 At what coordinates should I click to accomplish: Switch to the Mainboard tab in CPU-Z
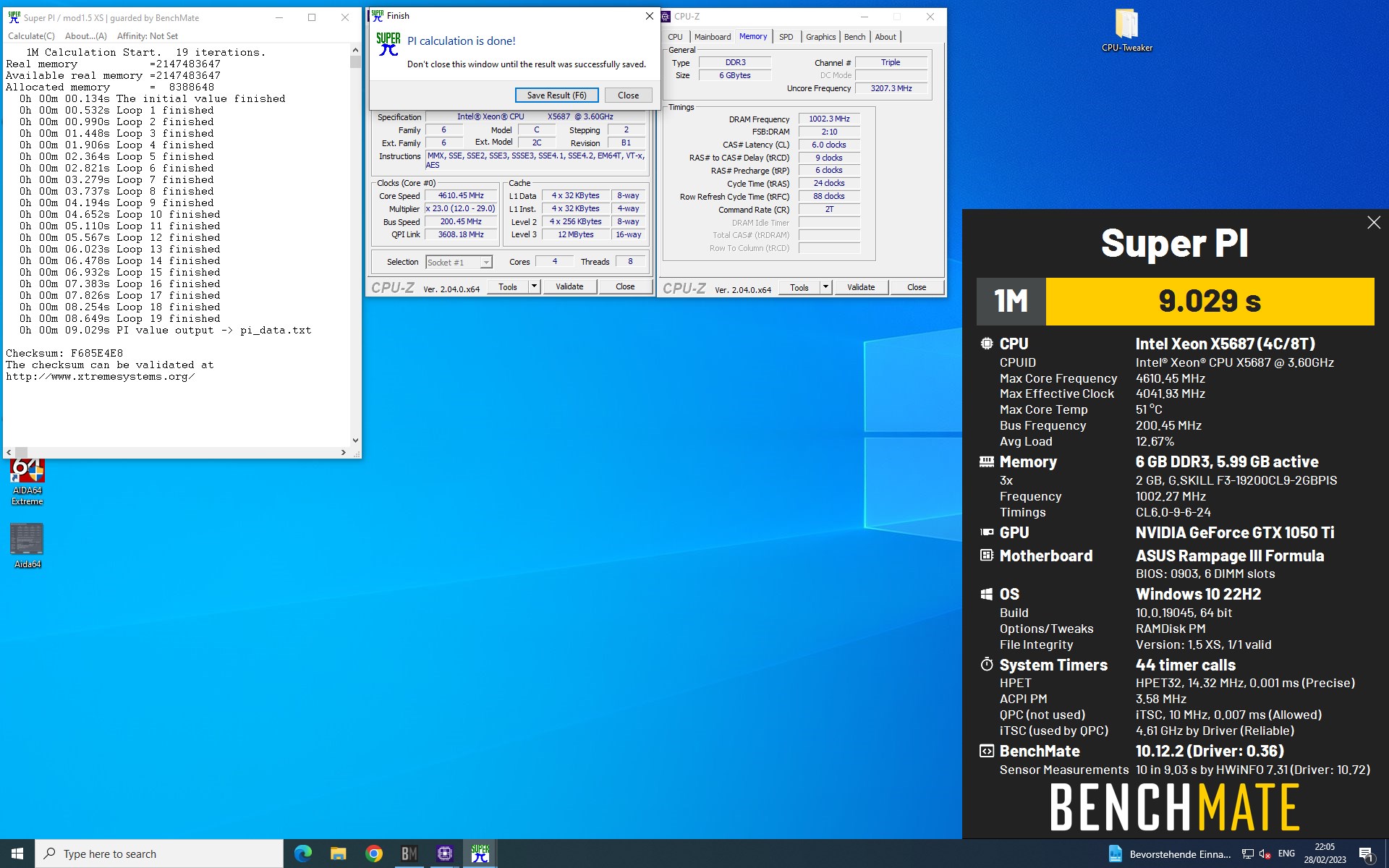coord(713,37)
